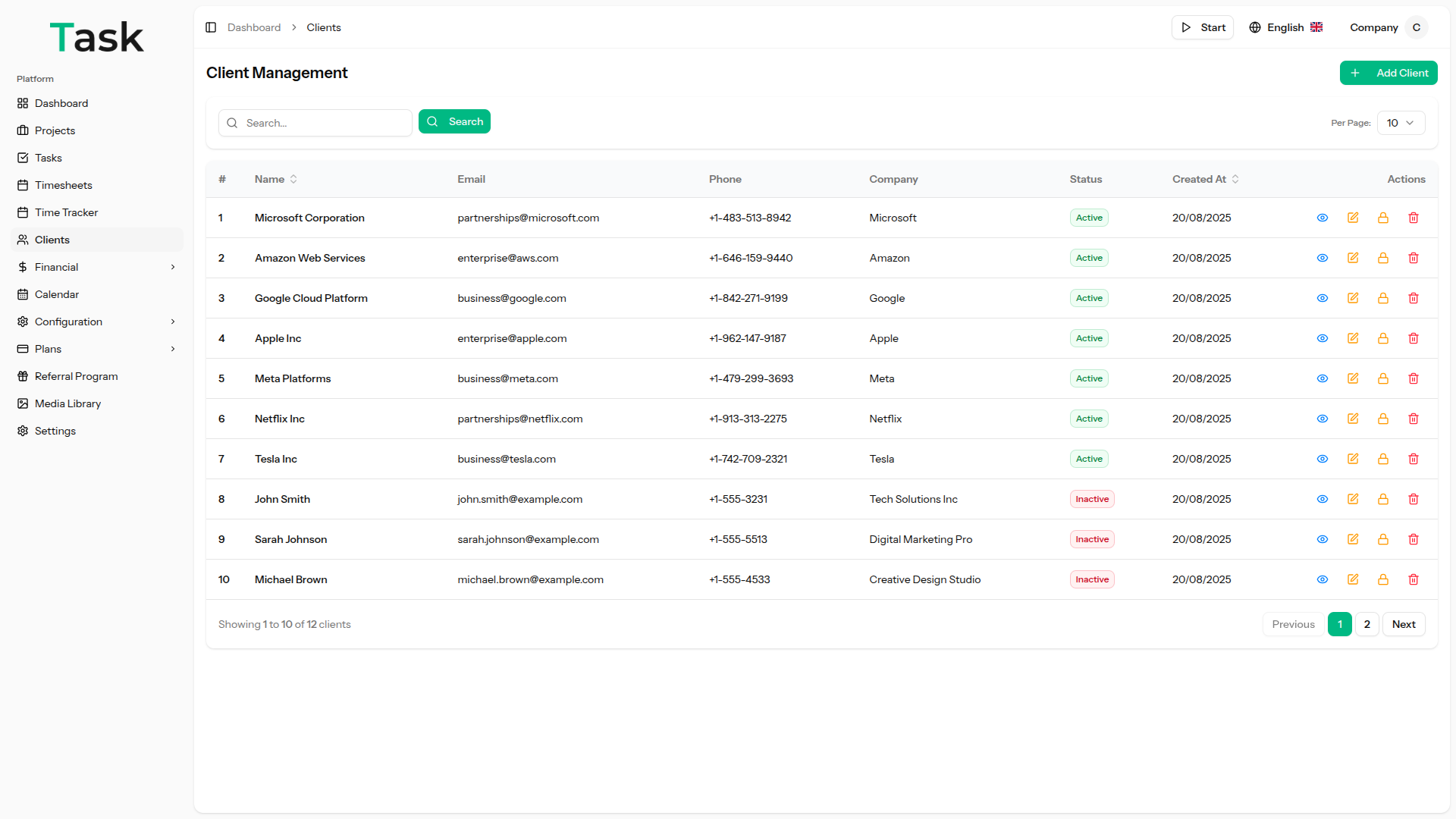Click delete icon for Amazon Web Services
The image size is (1456, 819).
coord(1414,258)
